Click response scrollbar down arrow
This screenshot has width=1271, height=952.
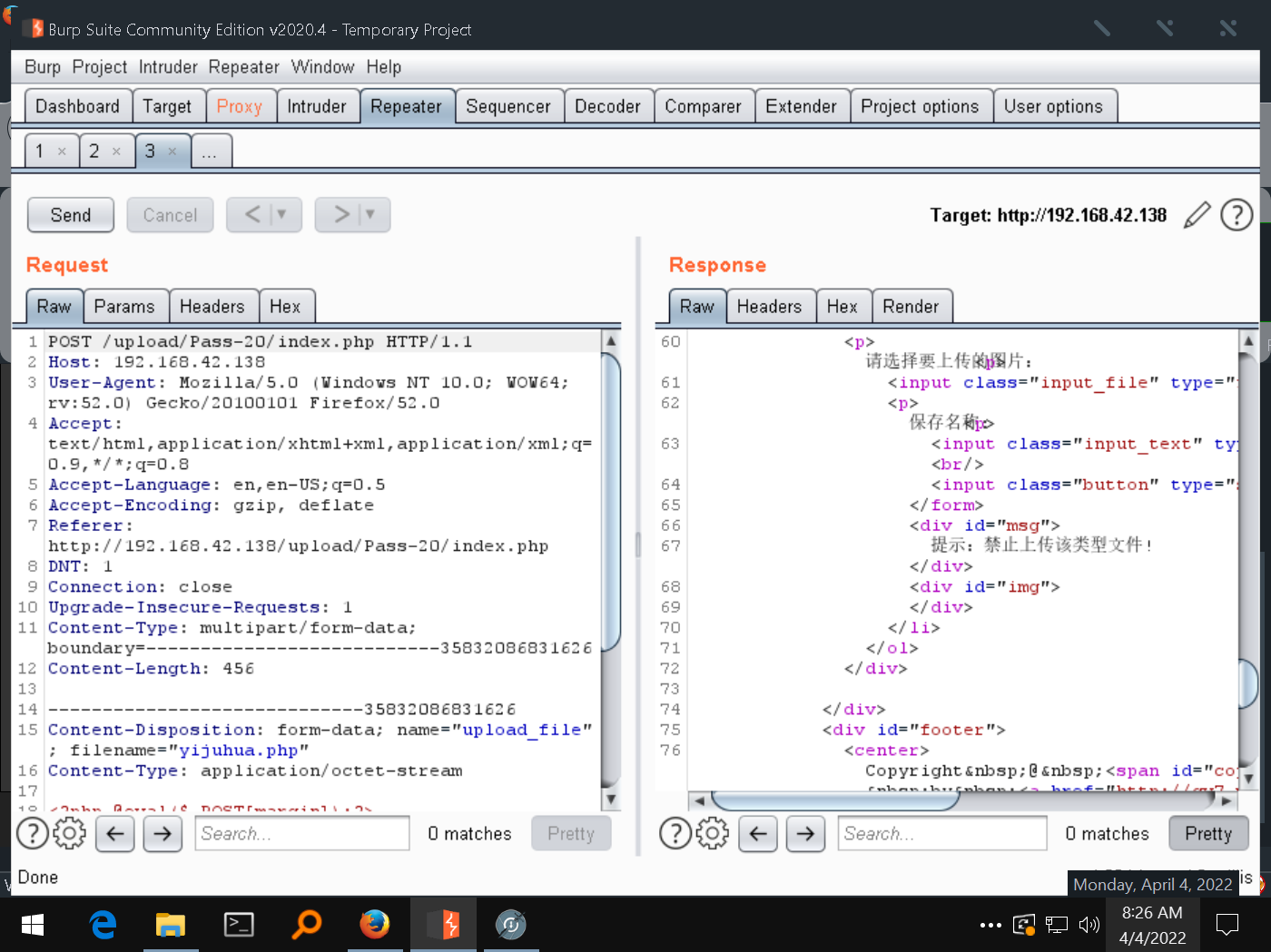pyautogui.click(x=1249, y=779)
